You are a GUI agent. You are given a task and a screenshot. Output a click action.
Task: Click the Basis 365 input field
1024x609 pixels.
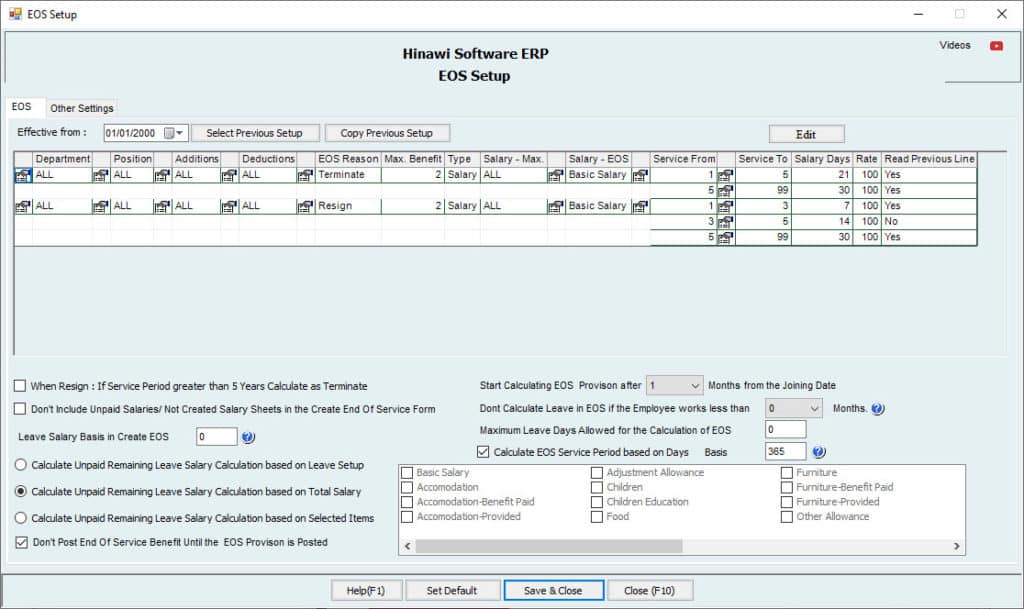[x=785, y=451]
